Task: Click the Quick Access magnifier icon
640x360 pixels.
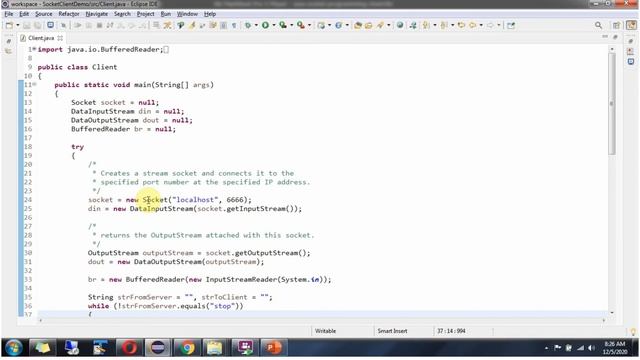Action: tap(598, 25)
